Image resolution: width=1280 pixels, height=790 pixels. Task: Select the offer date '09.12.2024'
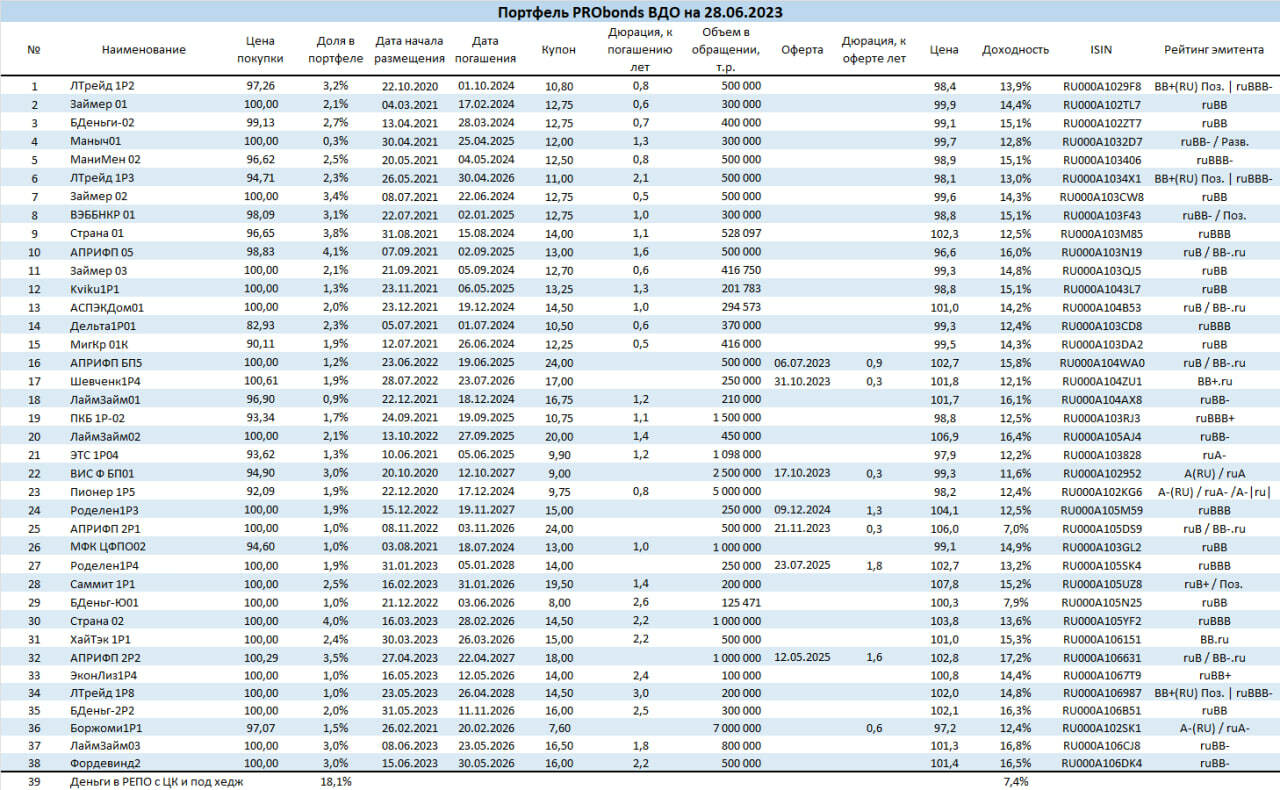802,510
